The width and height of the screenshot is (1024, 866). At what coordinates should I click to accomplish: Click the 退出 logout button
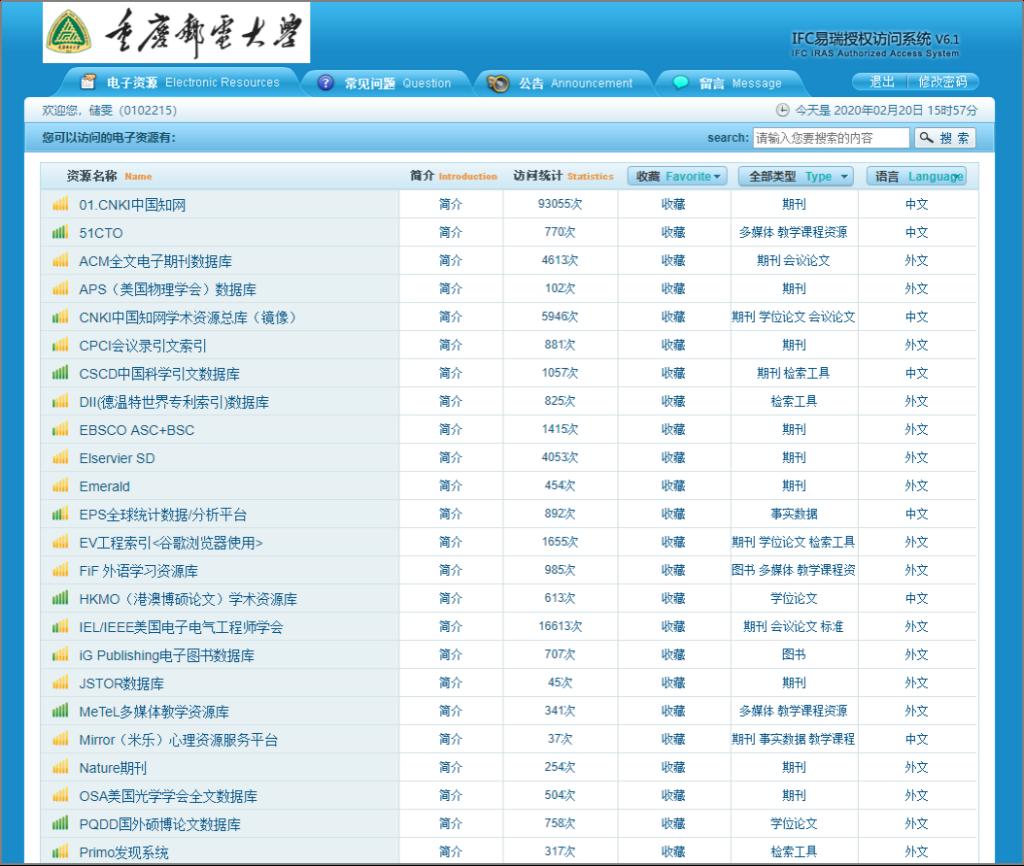pos(881,82)
